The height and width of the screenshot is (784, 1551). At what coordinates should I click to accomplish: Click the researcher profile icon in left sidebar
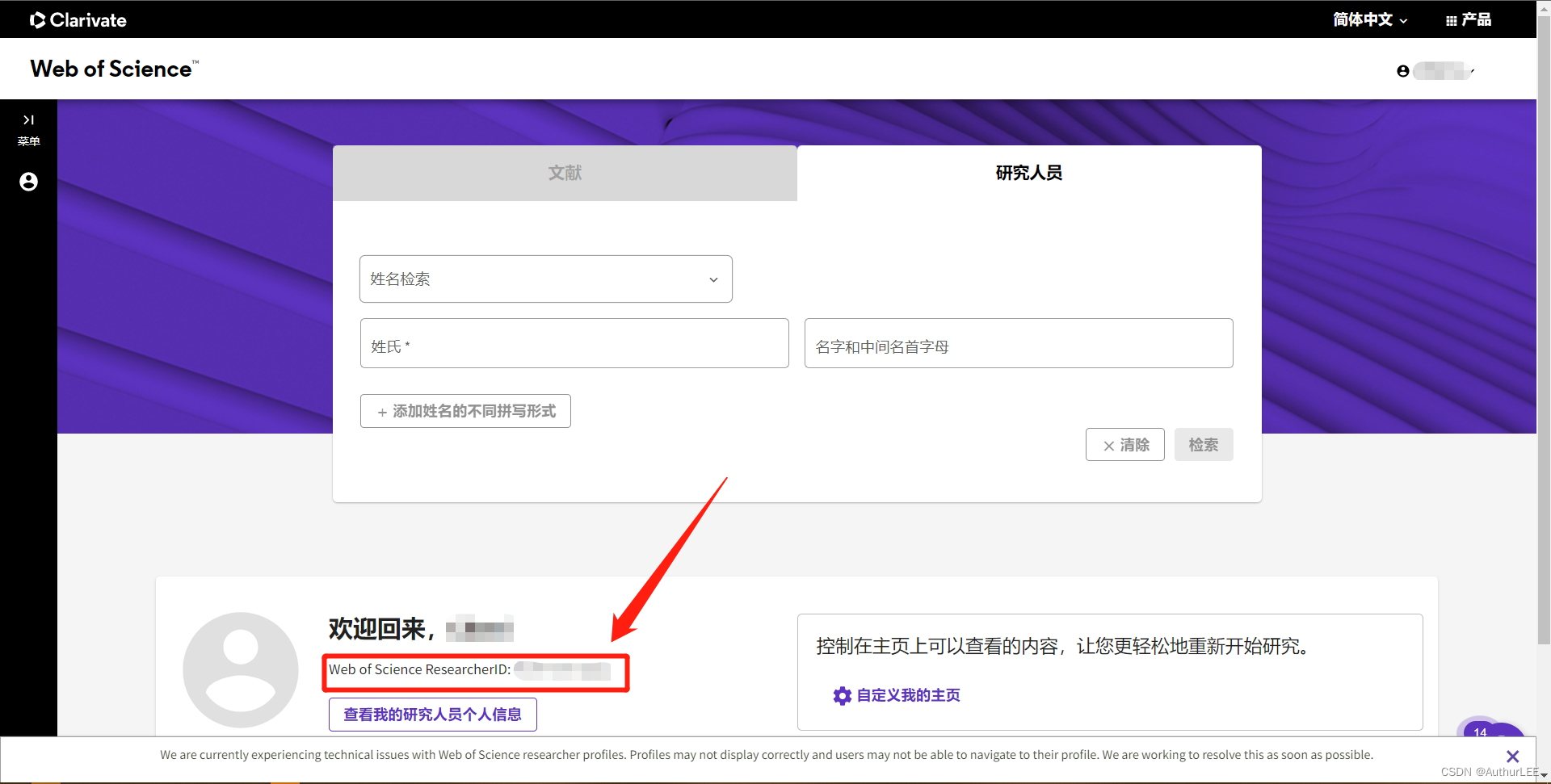coord(28,182)
